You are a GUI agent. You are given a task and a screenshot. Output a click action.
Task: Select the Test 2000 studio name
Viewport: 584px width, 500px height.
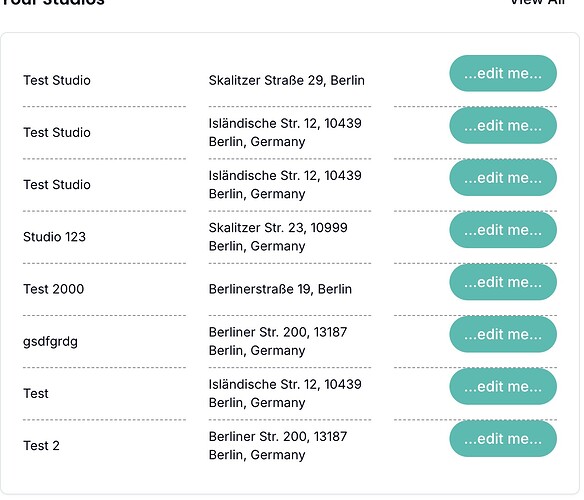pyautogui.click(x=54, y=289)
